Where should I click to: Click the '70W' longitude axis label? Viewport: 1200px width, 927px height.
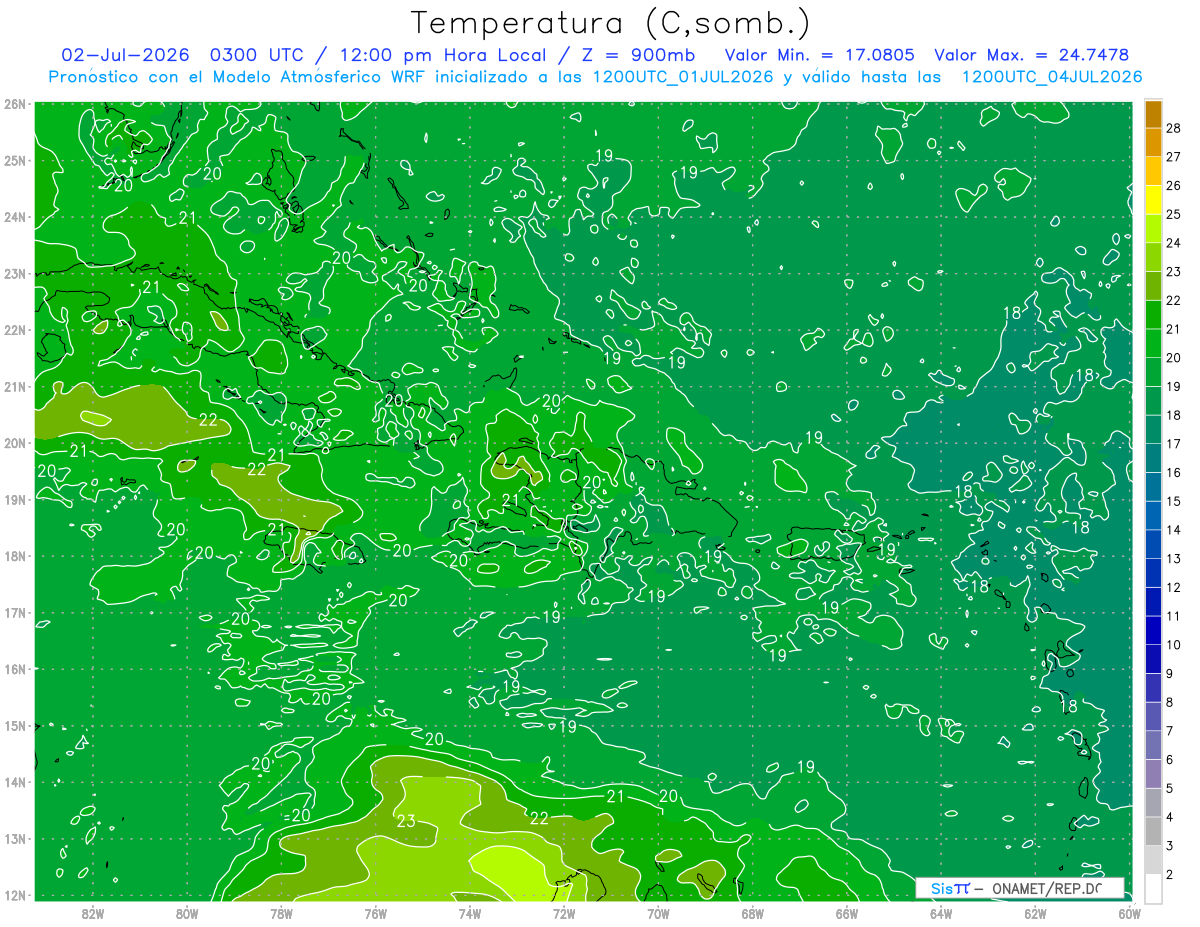pyautogui.click(x=658, y=913)
